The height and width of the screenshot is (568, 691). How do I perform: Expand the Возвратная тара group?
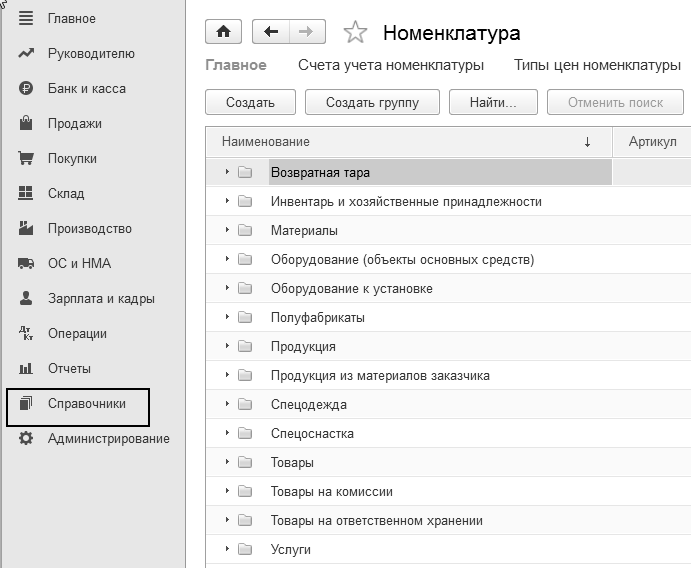coord(228,173)
